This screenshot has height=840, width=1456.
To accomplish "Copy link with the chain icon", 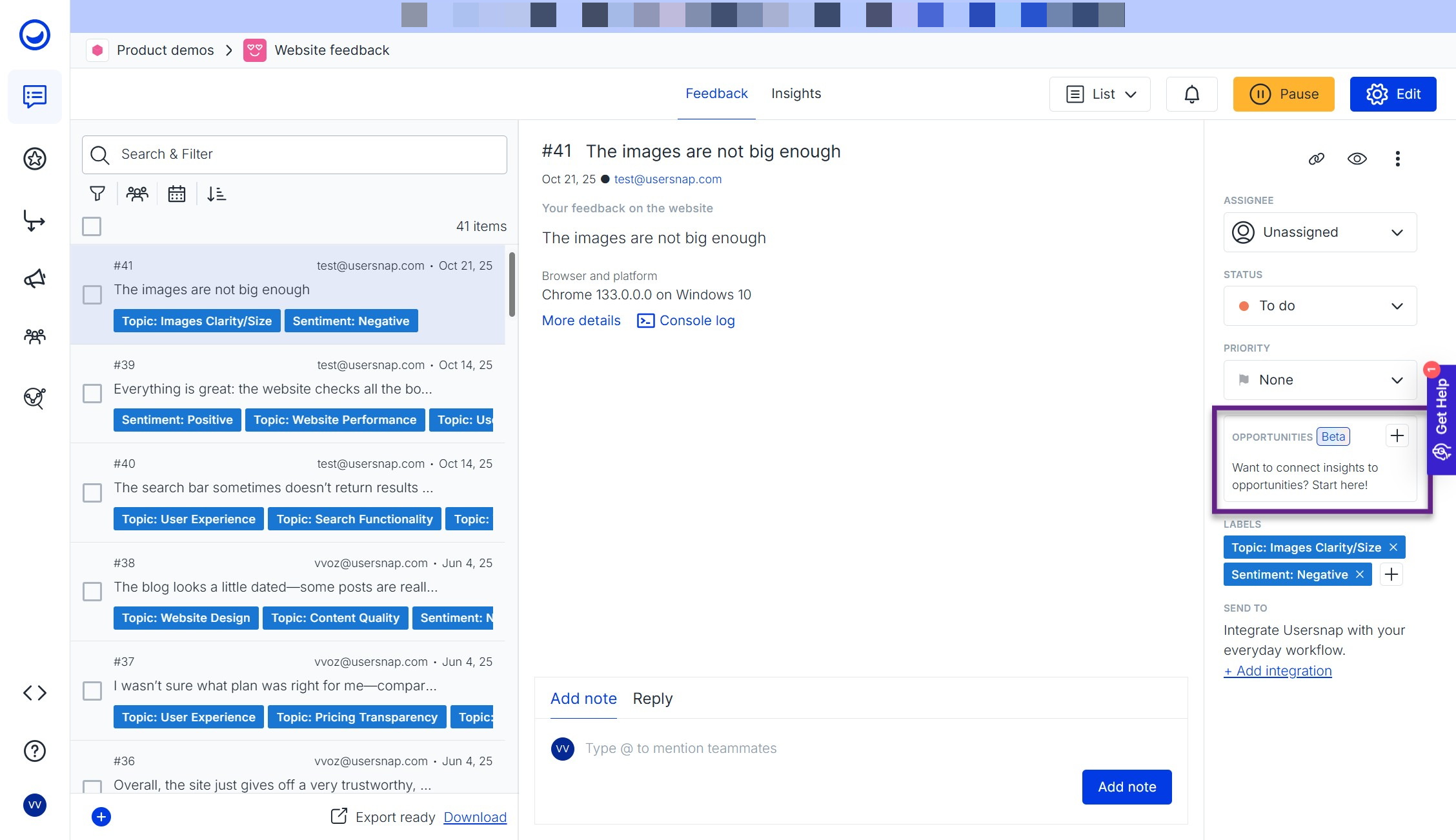I will pos(1316,159).
